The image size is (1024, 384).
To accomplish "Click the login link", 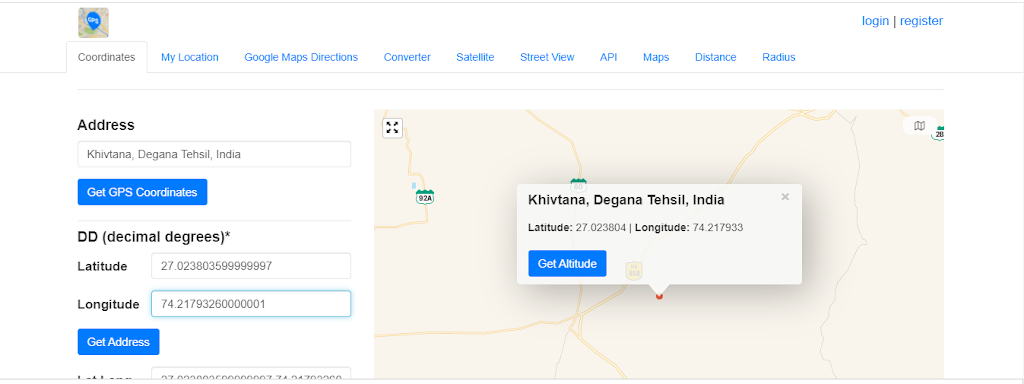I will point(875,21).
